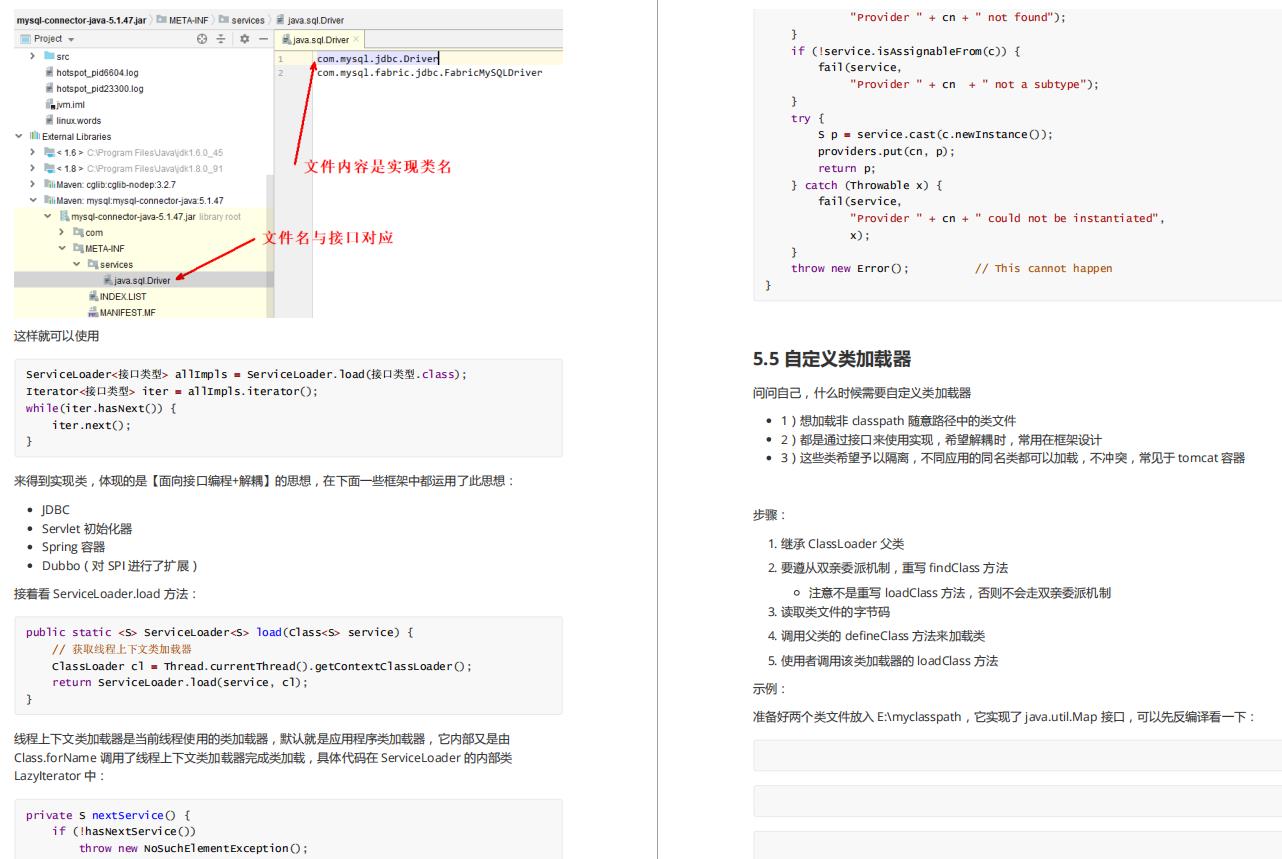Viewport: 1282px width, 859px height.
Task: Click 'JDBC' bullet item
Action: point(56,509)
